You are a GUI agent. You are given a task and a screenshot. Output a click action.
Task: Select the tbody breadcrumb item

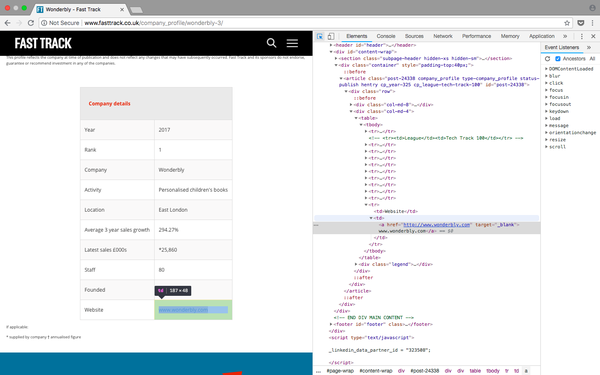tap(492, 371)
